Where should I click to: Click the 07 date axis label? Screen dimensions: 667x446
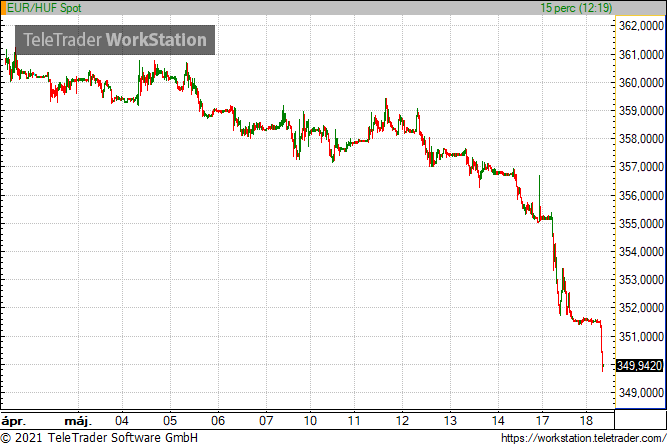click(x=266, y=421)
